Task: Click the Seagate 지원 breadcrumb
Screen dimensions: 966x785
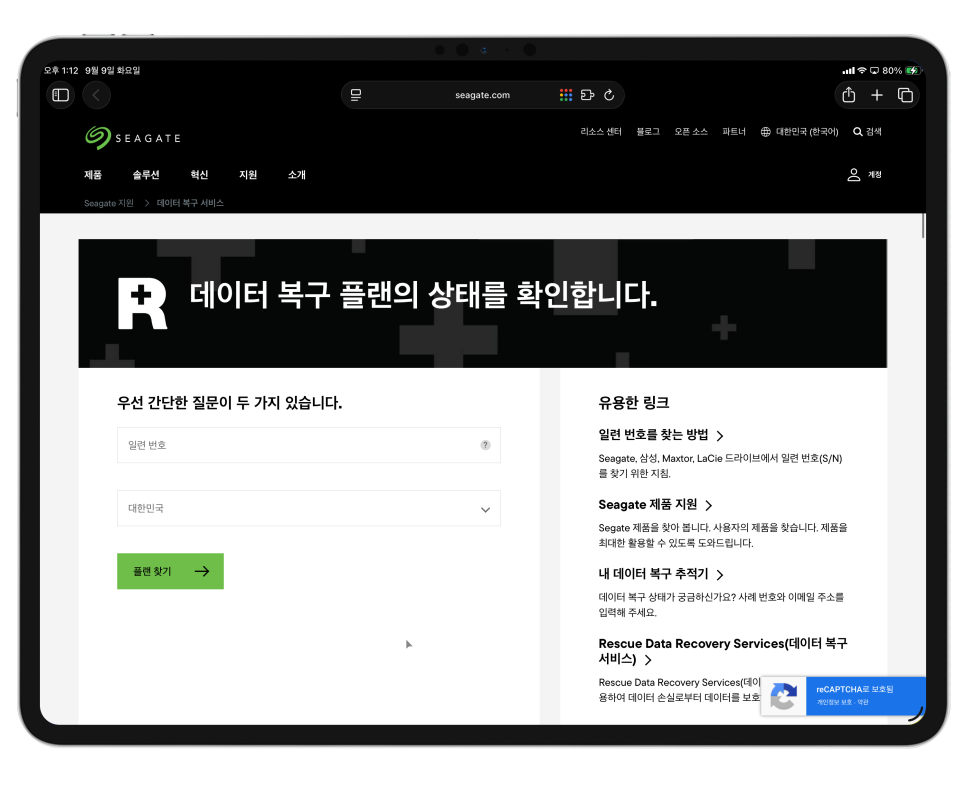Action: (x=108, y=203)
